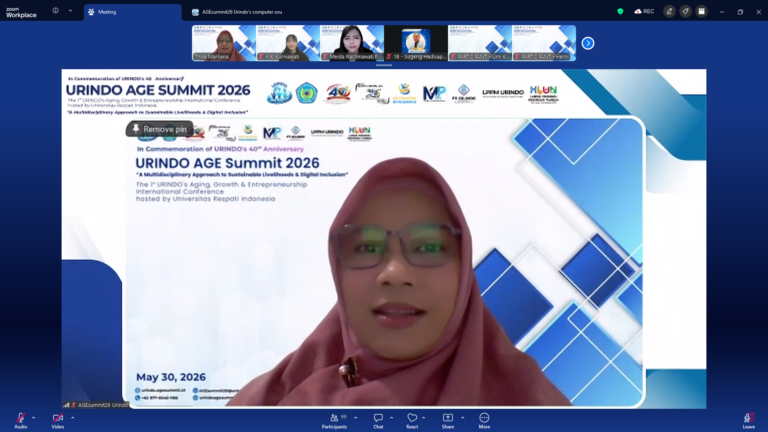
Task: Expand the arrow beside Chat
Action: [391, 418]
